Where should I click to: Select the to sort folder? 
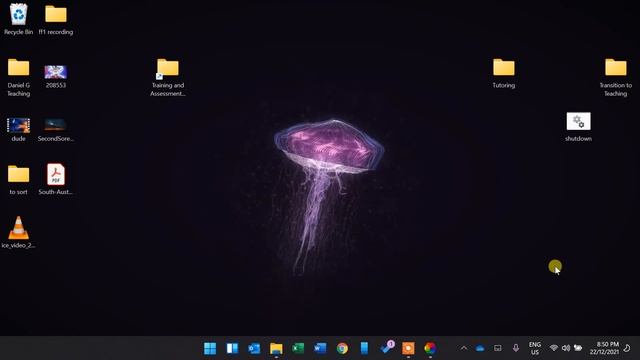point(18,180)
